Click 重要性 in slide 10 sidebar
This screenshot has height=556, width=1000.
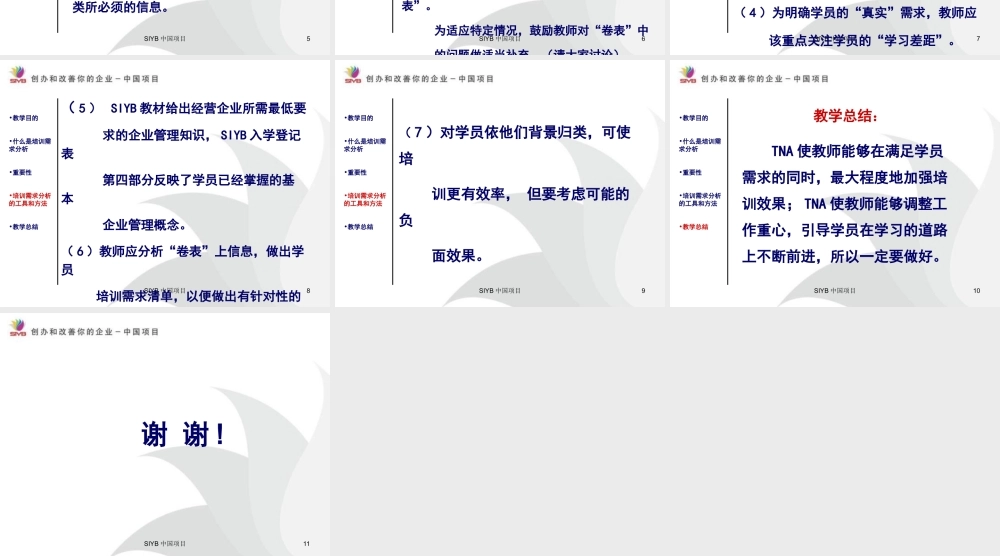pyautogui.click(x=690, y=172)
